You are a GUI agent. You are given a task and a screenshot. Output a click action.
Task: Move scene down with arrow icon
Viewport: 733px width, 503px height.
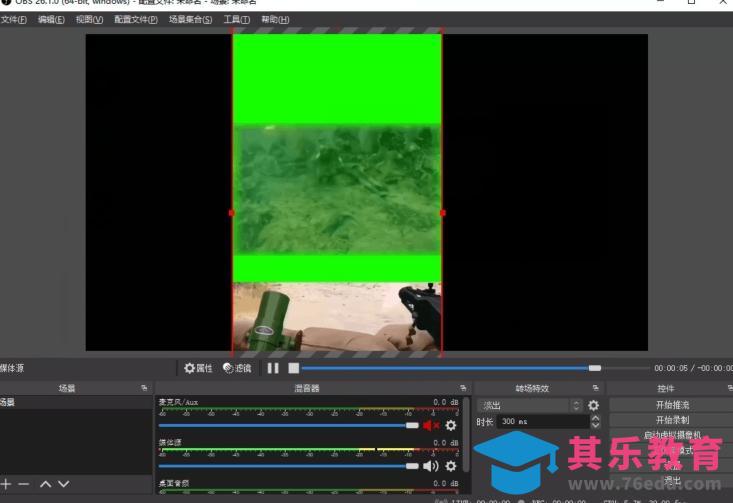point(63,484)
